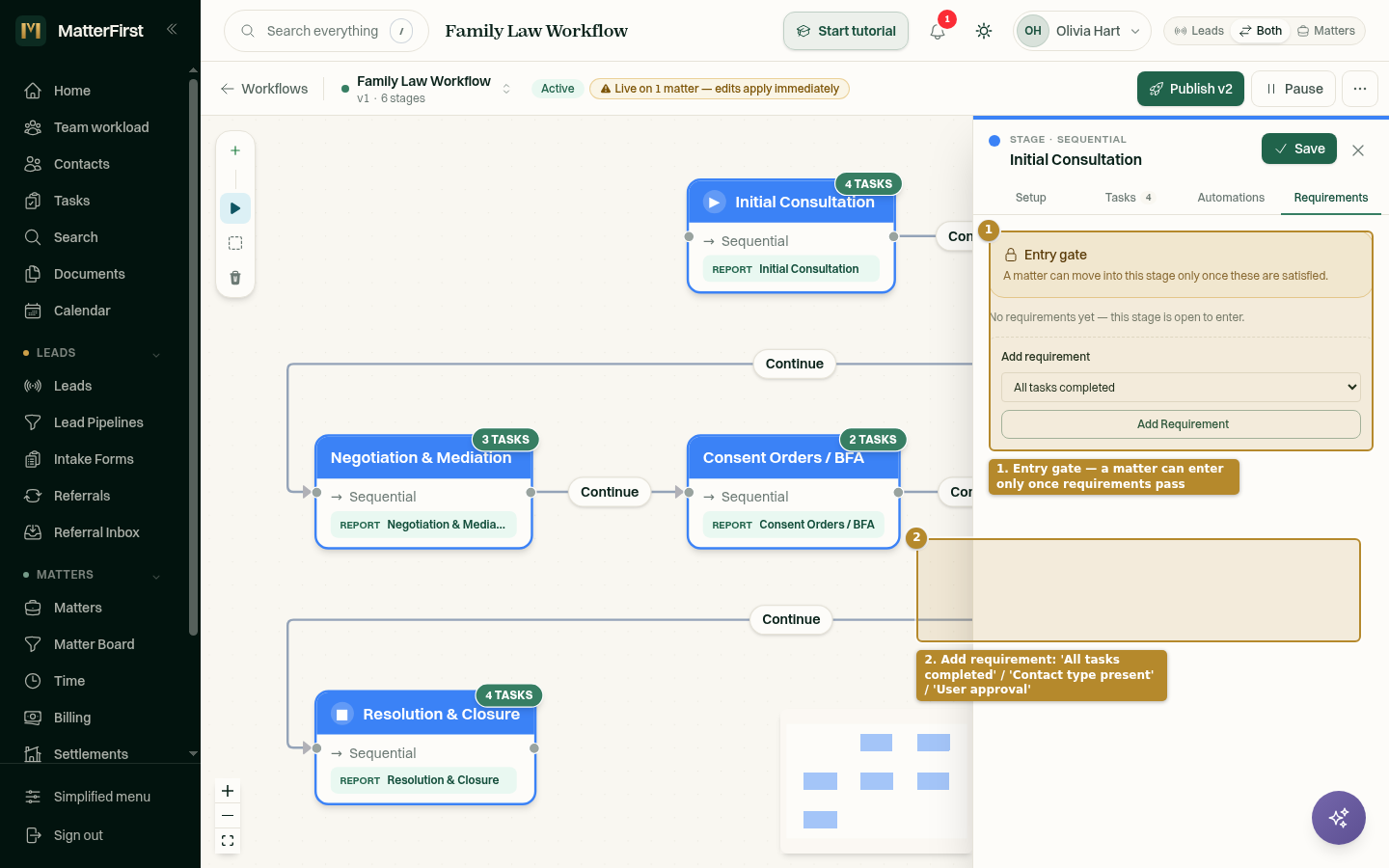Select the Resolution & Closure stage node
This screenshot has width=1389, height=868.
425,747
